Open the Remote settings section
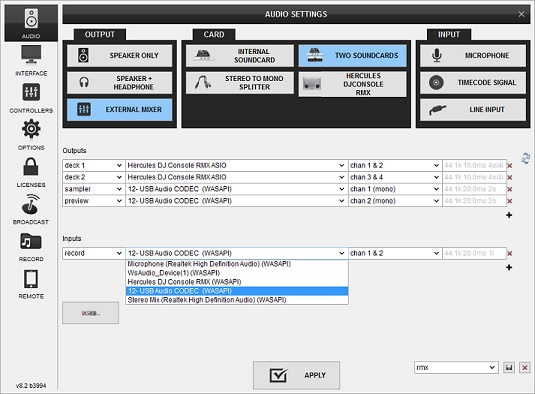The height and width of the screenshot is (394, 535). click(x=31, y=284)
